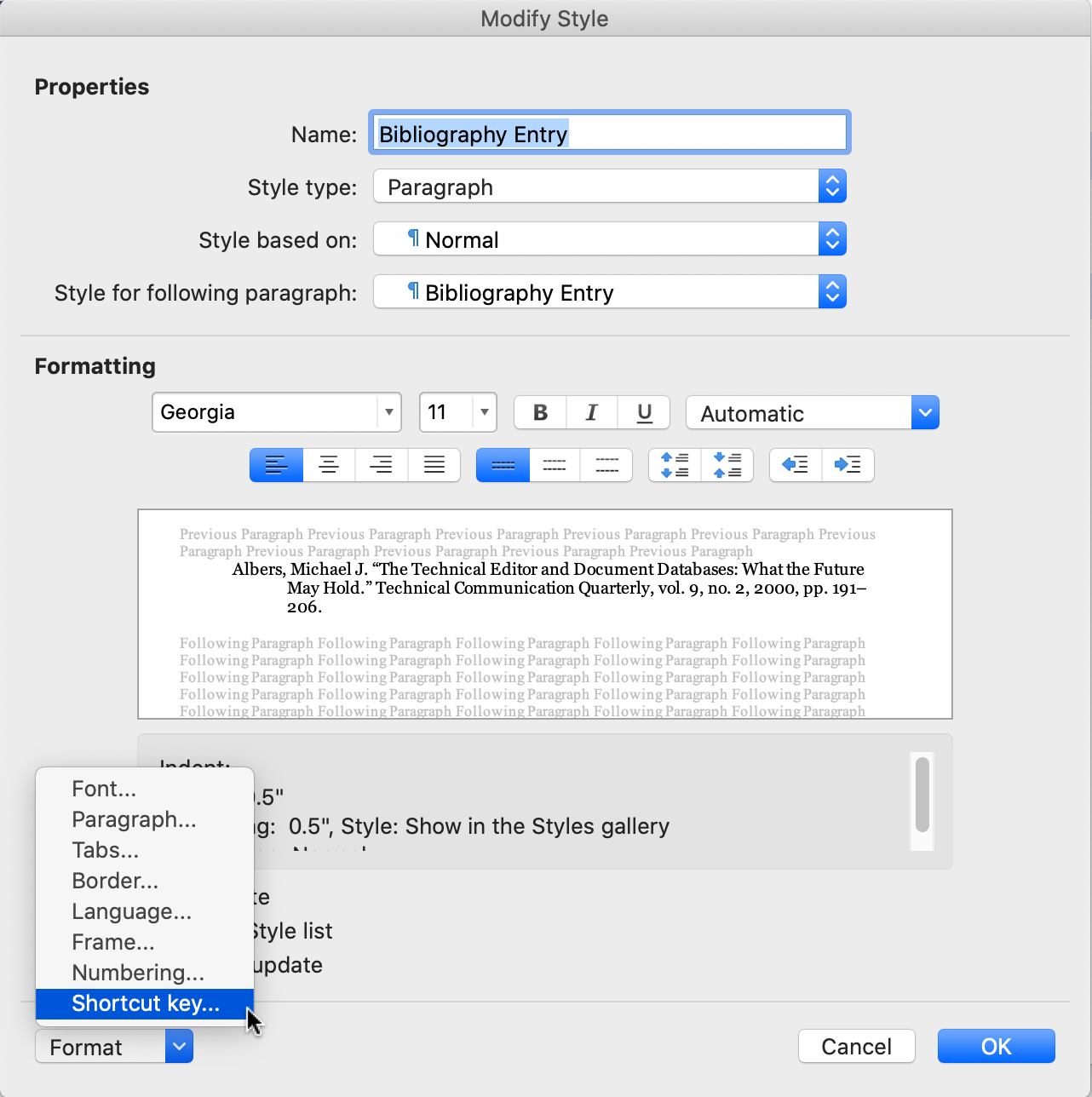
Task: Justify the paragraph text
Action: click(x=434, y=465)
